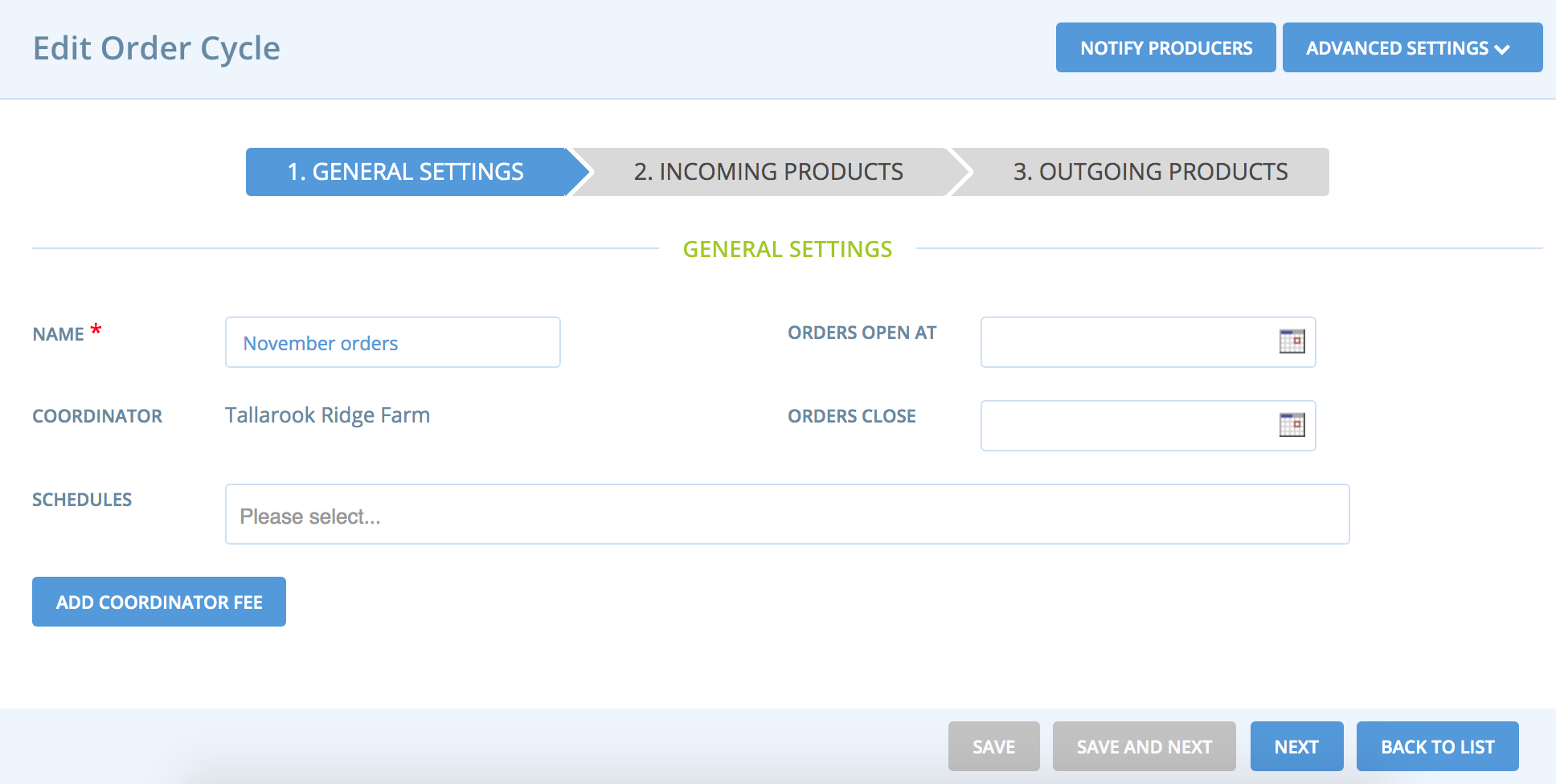
Task: Click the green 'GENERAL SETTINGS' section title
Action: click(x=788, y=249)
